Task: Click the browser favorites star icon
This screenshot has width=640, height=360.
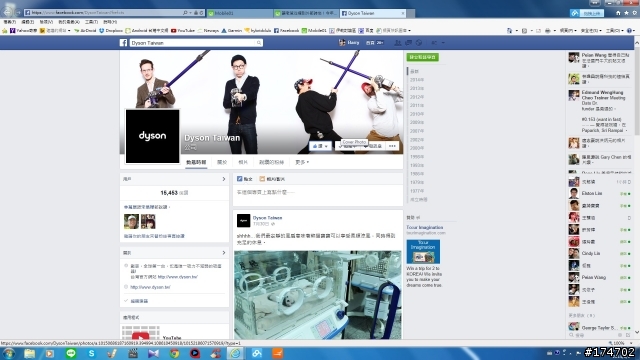Action: tap(626, 13)
